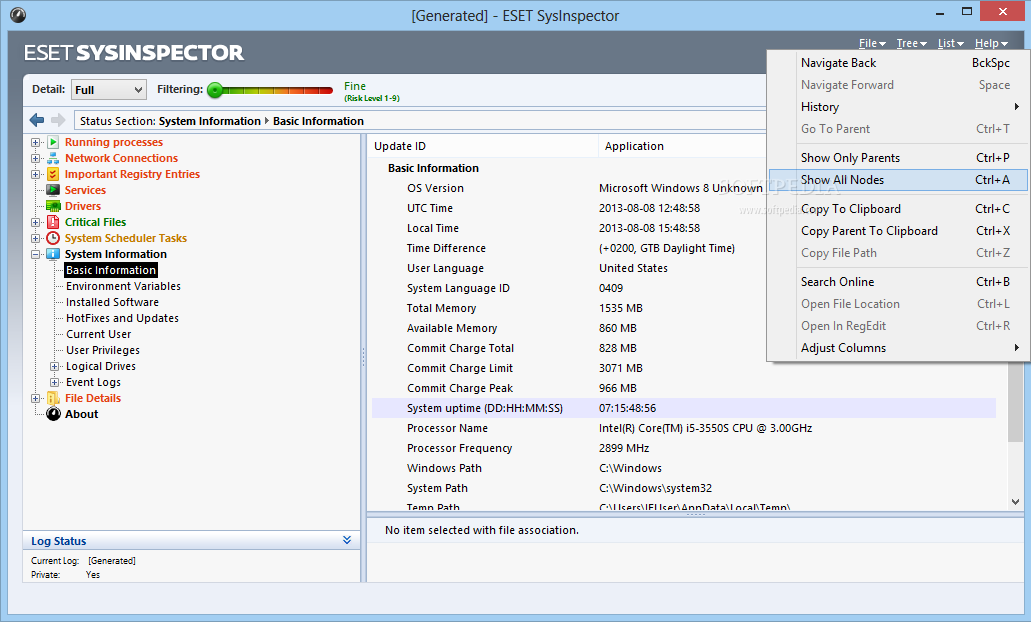Screen dimensions: 1031x622
Task: Click the Log Status header label
Action: pyautogui.click(x=59, y=541)
